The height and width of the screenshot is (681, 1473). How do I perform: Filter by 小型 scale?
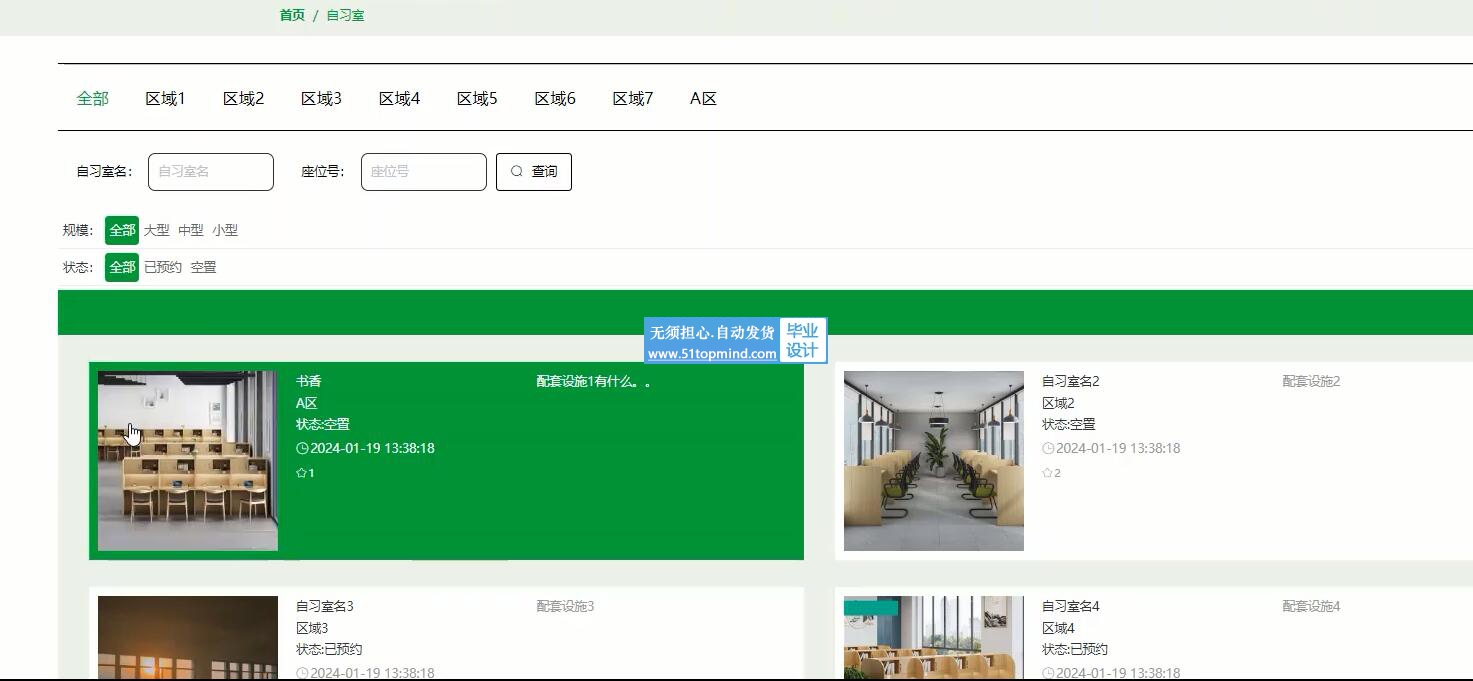click(x=225, y=230)
